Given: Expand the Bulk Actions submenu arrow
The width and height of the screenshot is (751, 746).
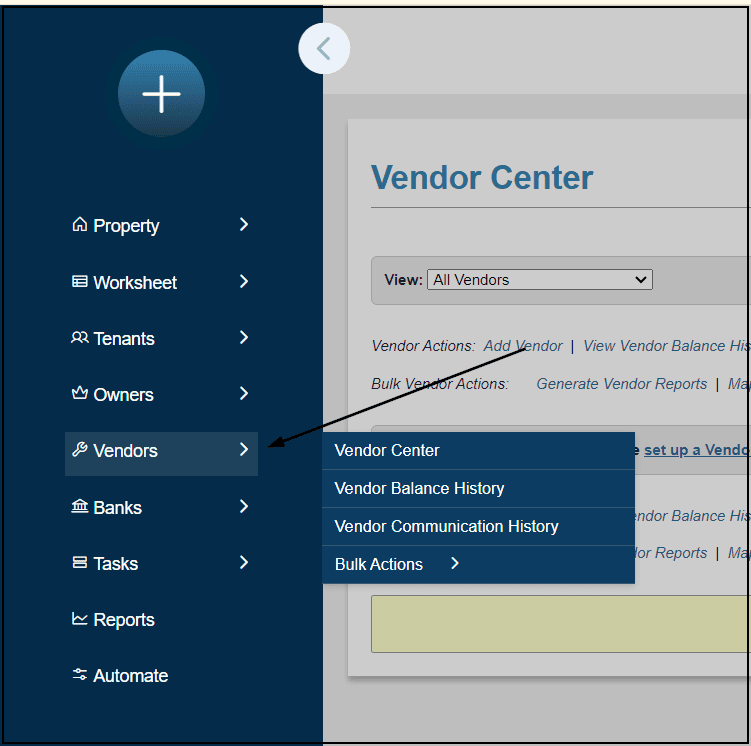Looking at the screenshot, I should pyautogui.click(x=455, y=564).
